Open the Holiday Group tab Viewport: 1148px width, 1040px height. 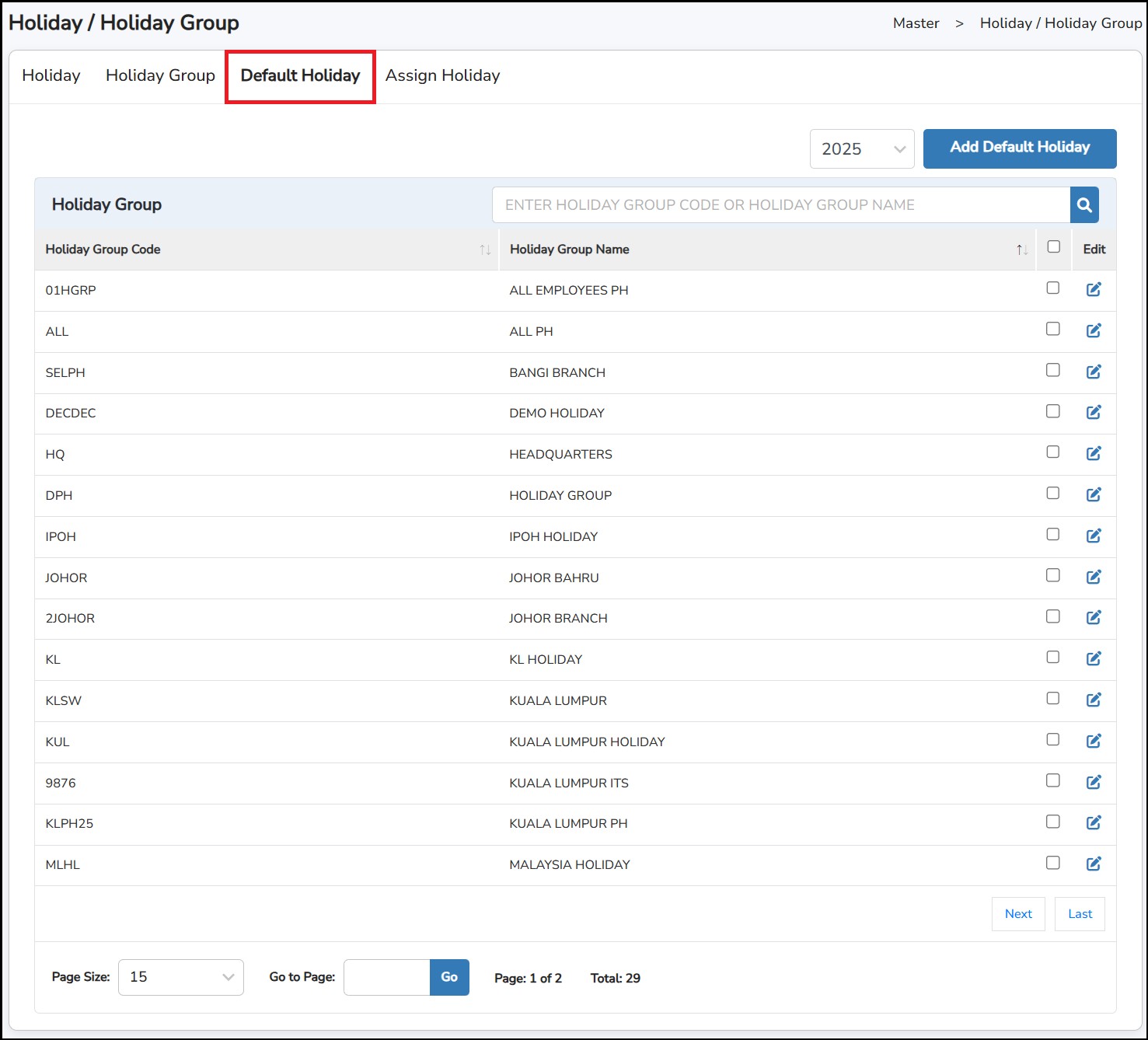160,75
